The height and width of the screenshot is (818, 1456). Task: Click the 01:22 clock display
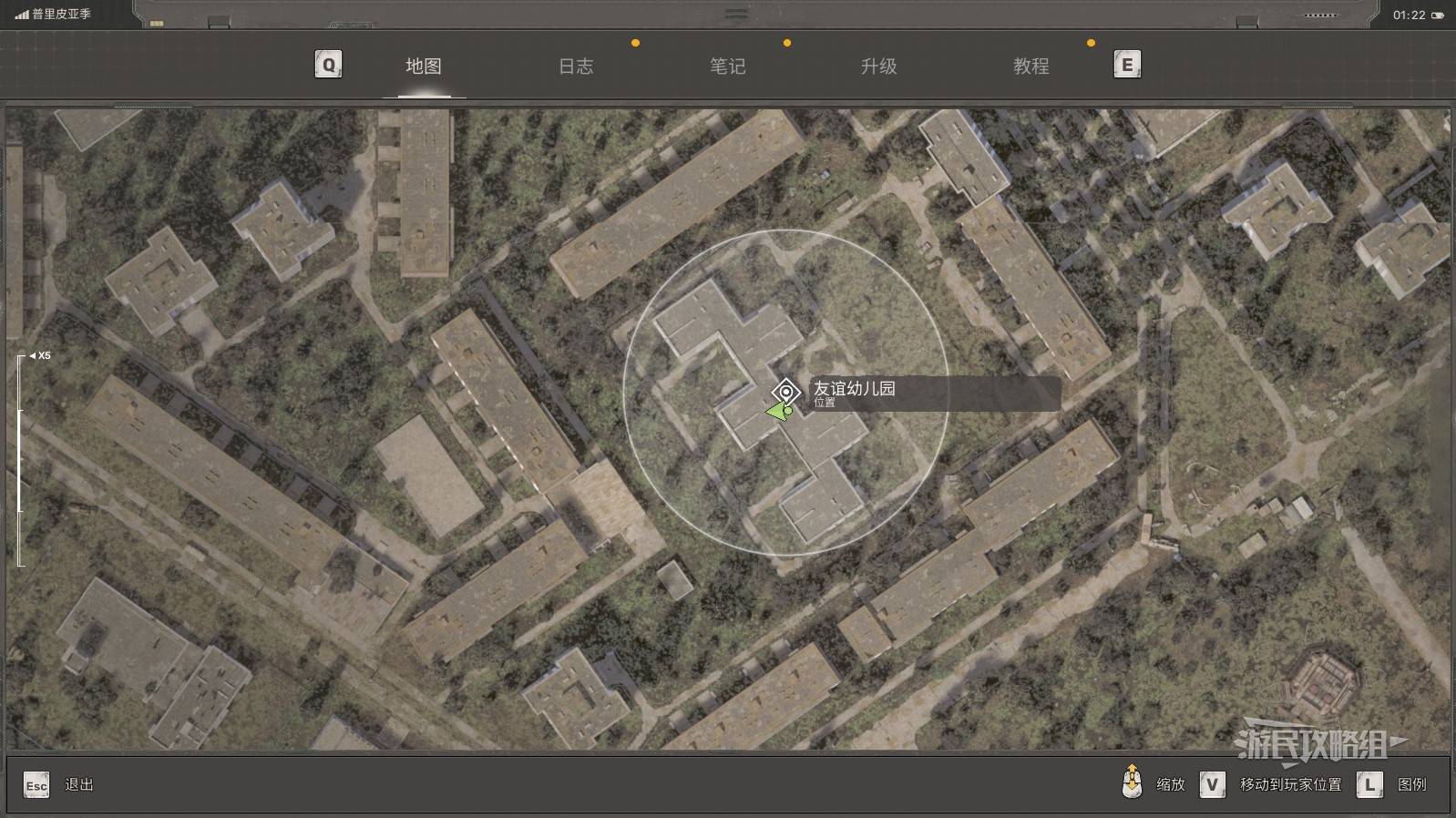pyautogui.click(x=1409, y=15)
